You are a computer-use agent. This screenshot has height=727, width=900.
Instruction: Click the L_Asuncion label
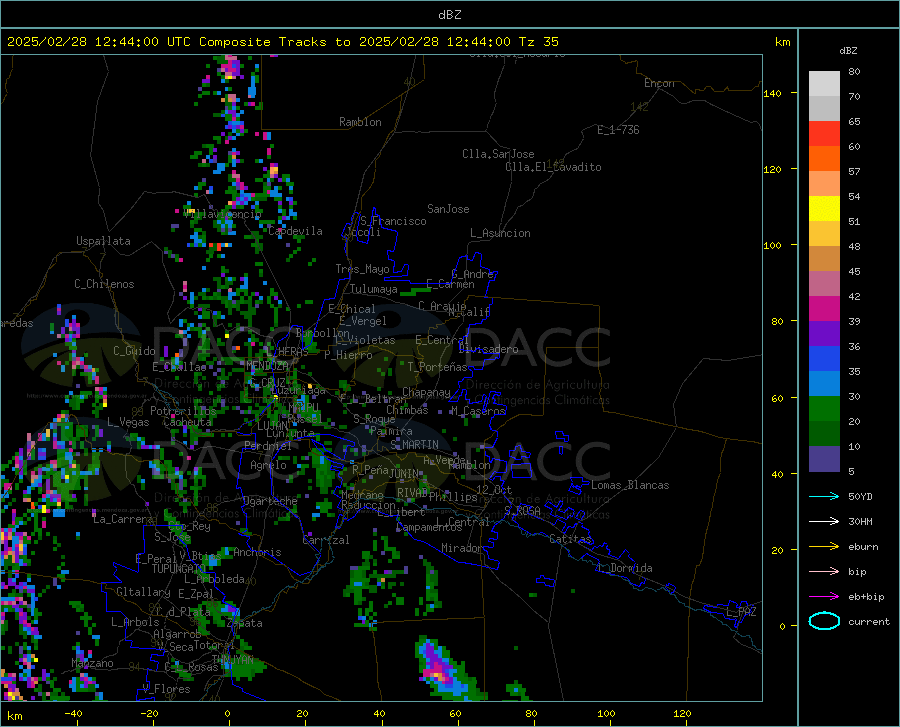coord(501,233)
